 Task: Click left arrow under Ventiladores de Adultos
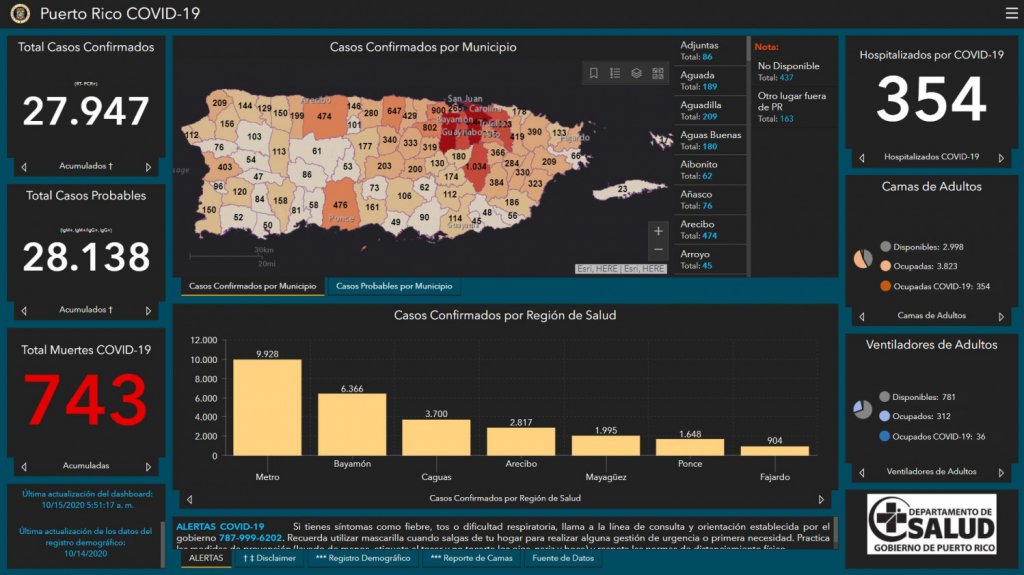pos(861,472)
